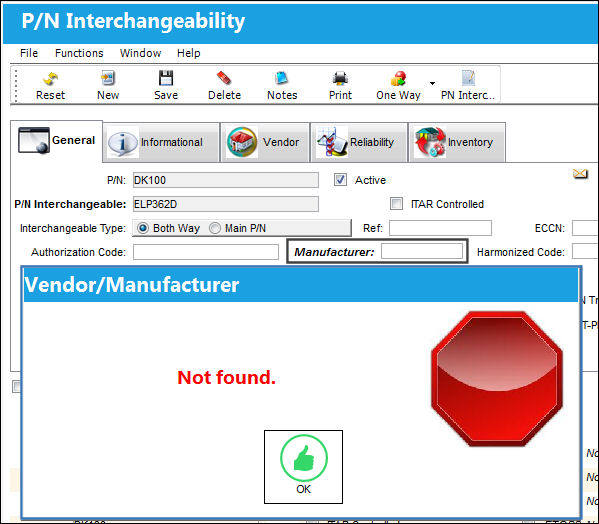Screen dimensions: 599x524
Task: Open the PN Interc.. toolbar item
Action: [468, 86]
